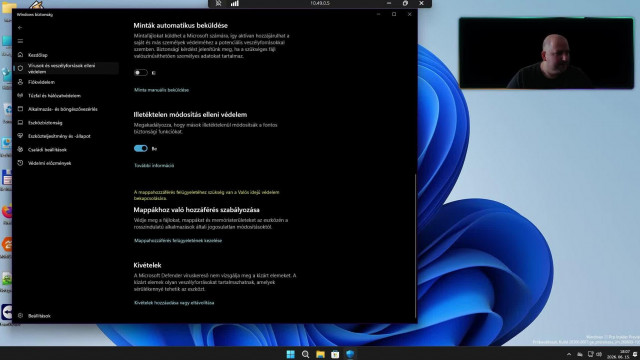This screenshot has height=360, width=640.
Task: Click the Kivételek heading
Action: (147, 265)
